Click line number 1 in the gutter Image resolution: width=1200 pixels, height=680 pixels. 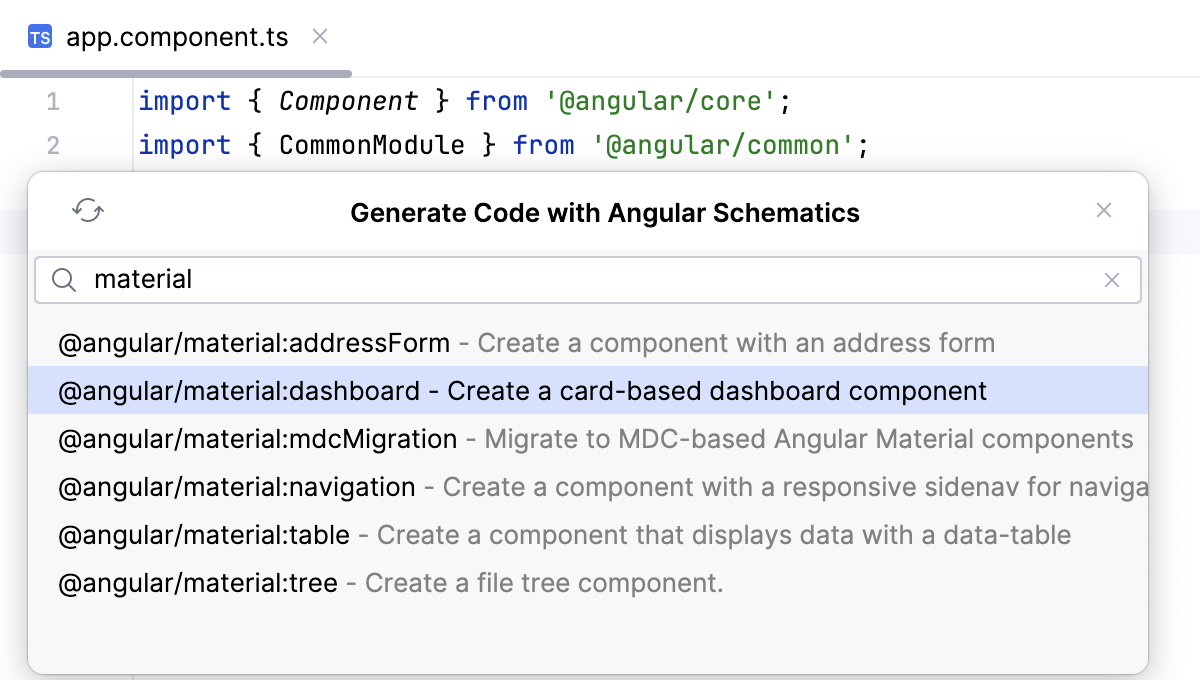tap(53, 101)
